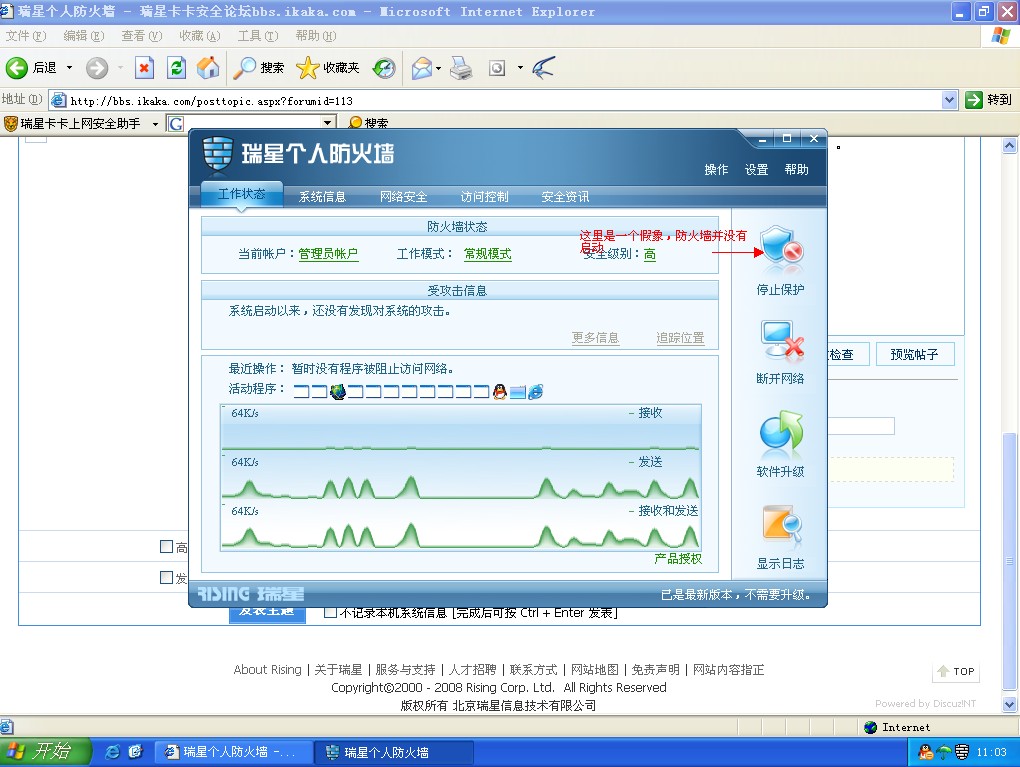The width and height of the screenshot is (1020, 767).
Task: Toggle the checkbox beginning with 发
Action: coord(167,577)
